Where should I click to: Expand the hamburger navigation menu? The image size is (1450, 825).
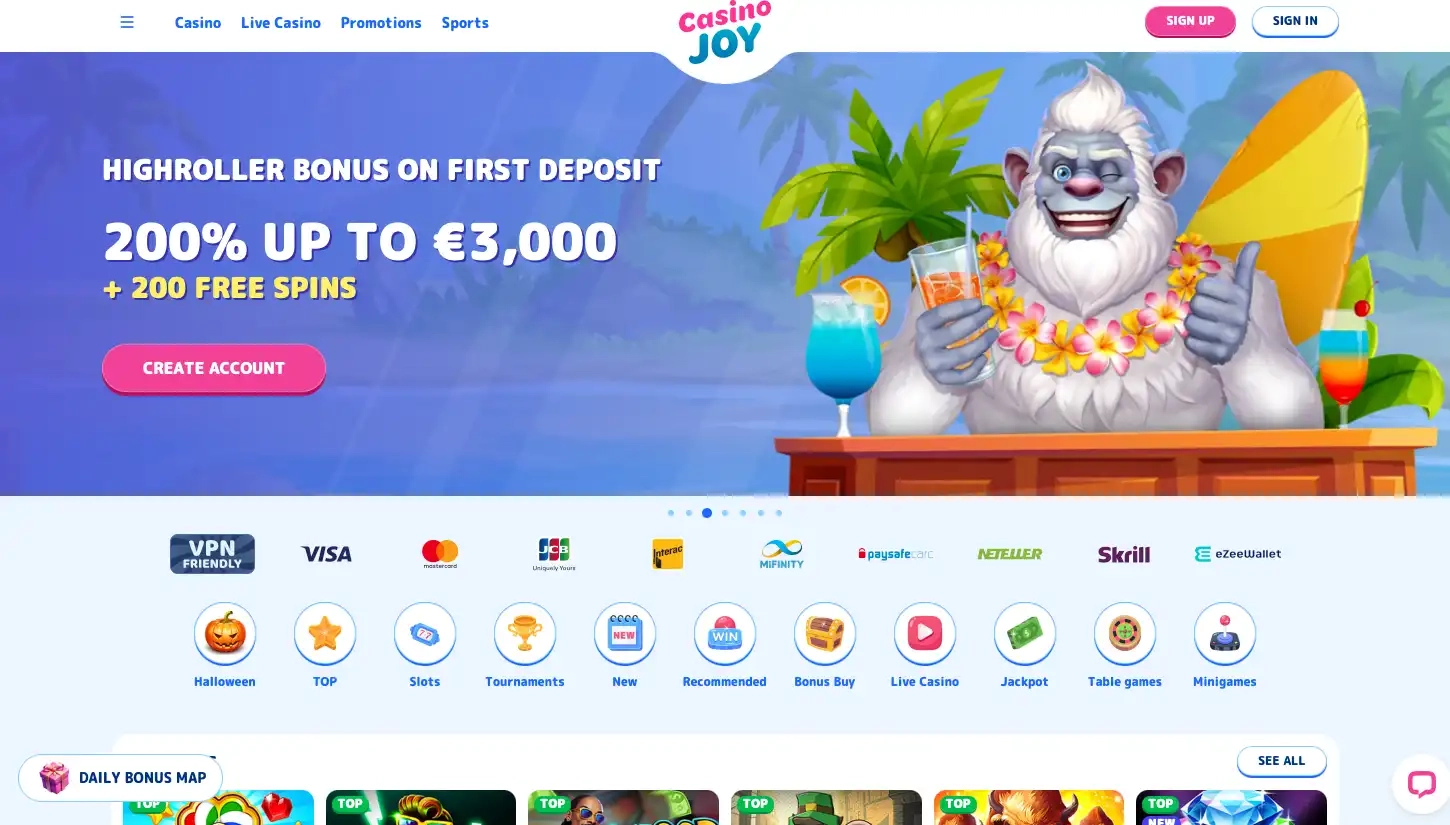click(x=127, y=22)
